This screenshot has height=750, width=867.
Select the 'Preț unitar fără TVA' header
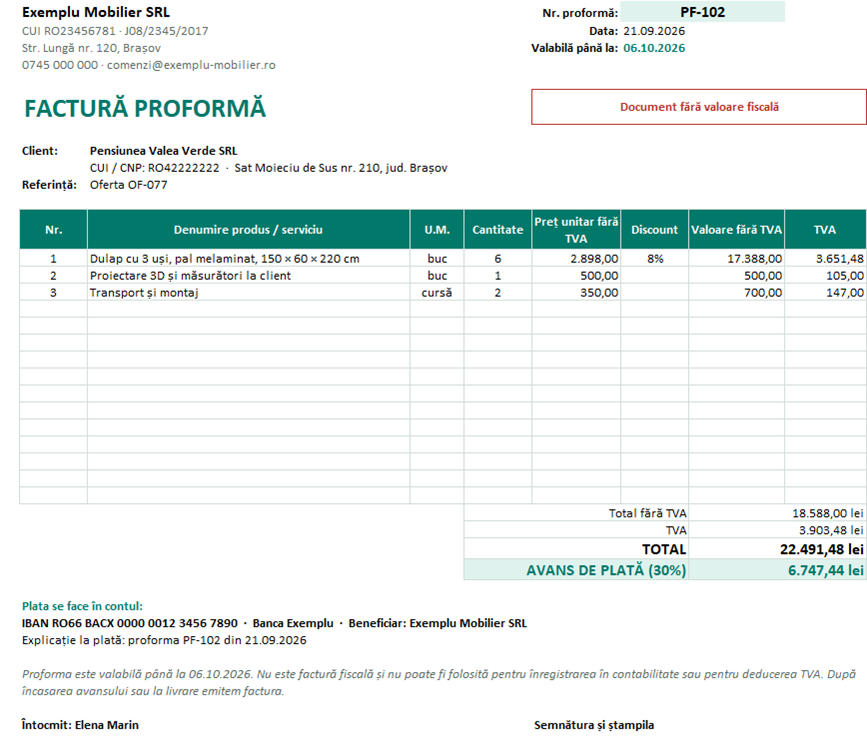576,230
